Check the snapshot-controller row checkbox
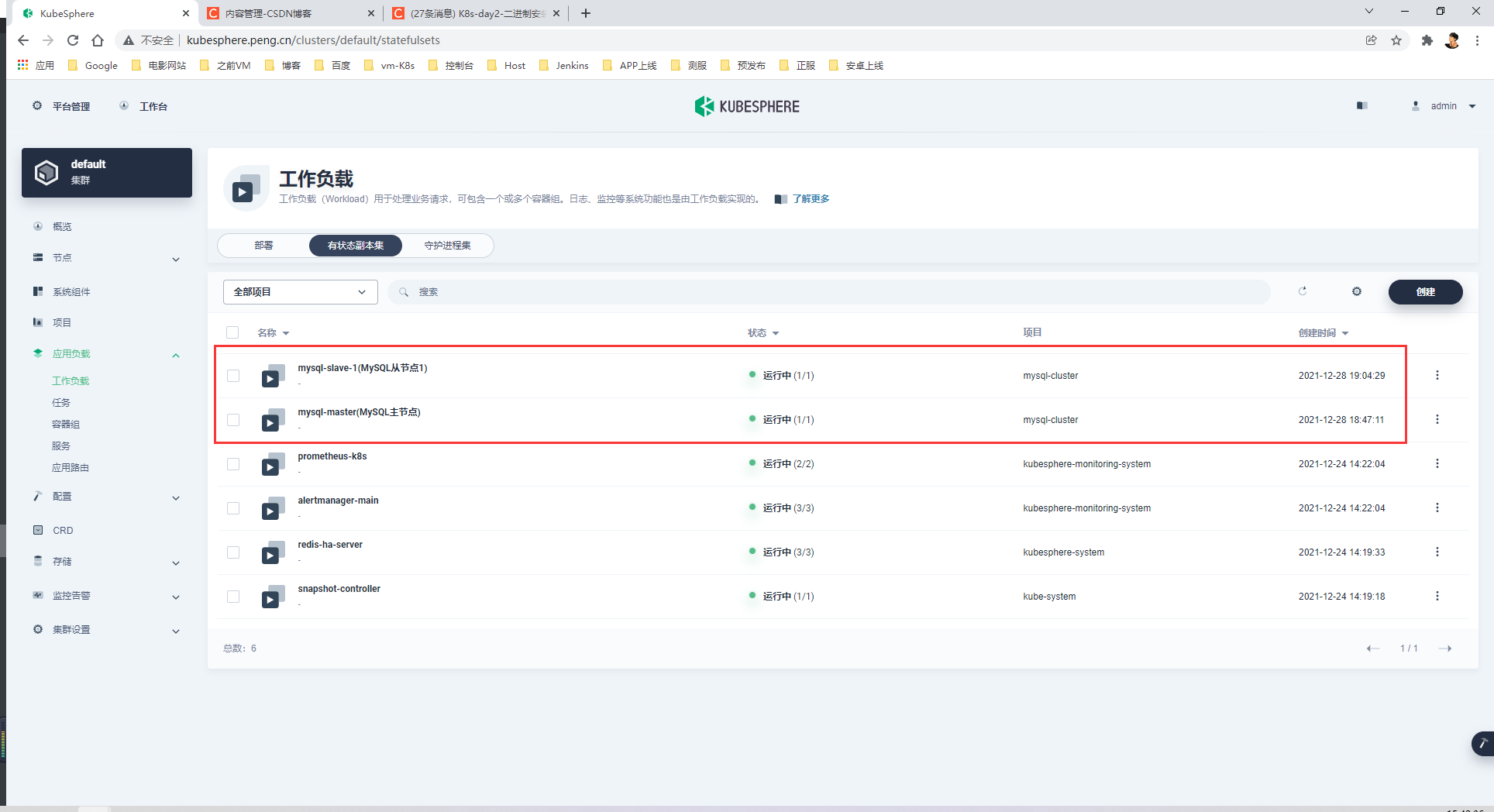This screenshot has height=812, width=1494. click(233, 597)
